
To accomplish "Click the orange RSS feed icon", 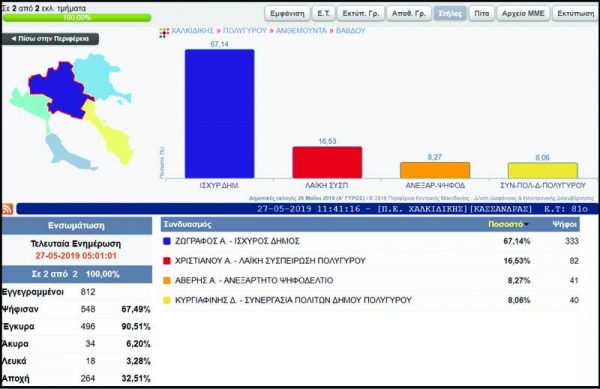I will coord(8,209).
